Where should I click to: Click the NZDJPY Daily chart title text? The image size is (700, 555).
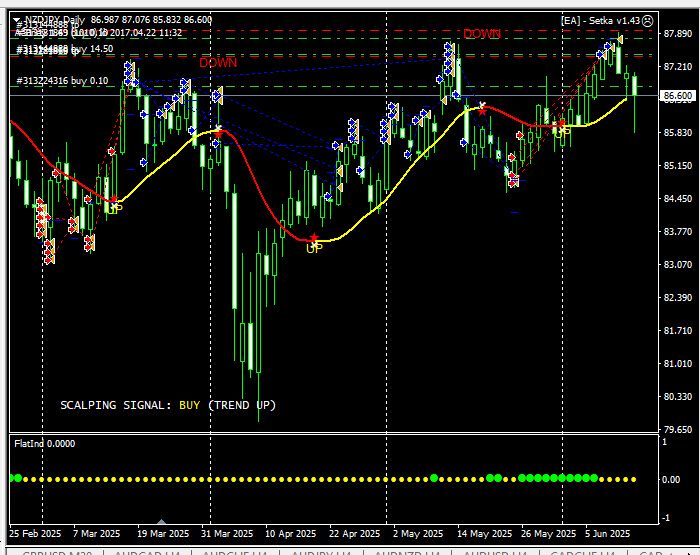[54, 20]
